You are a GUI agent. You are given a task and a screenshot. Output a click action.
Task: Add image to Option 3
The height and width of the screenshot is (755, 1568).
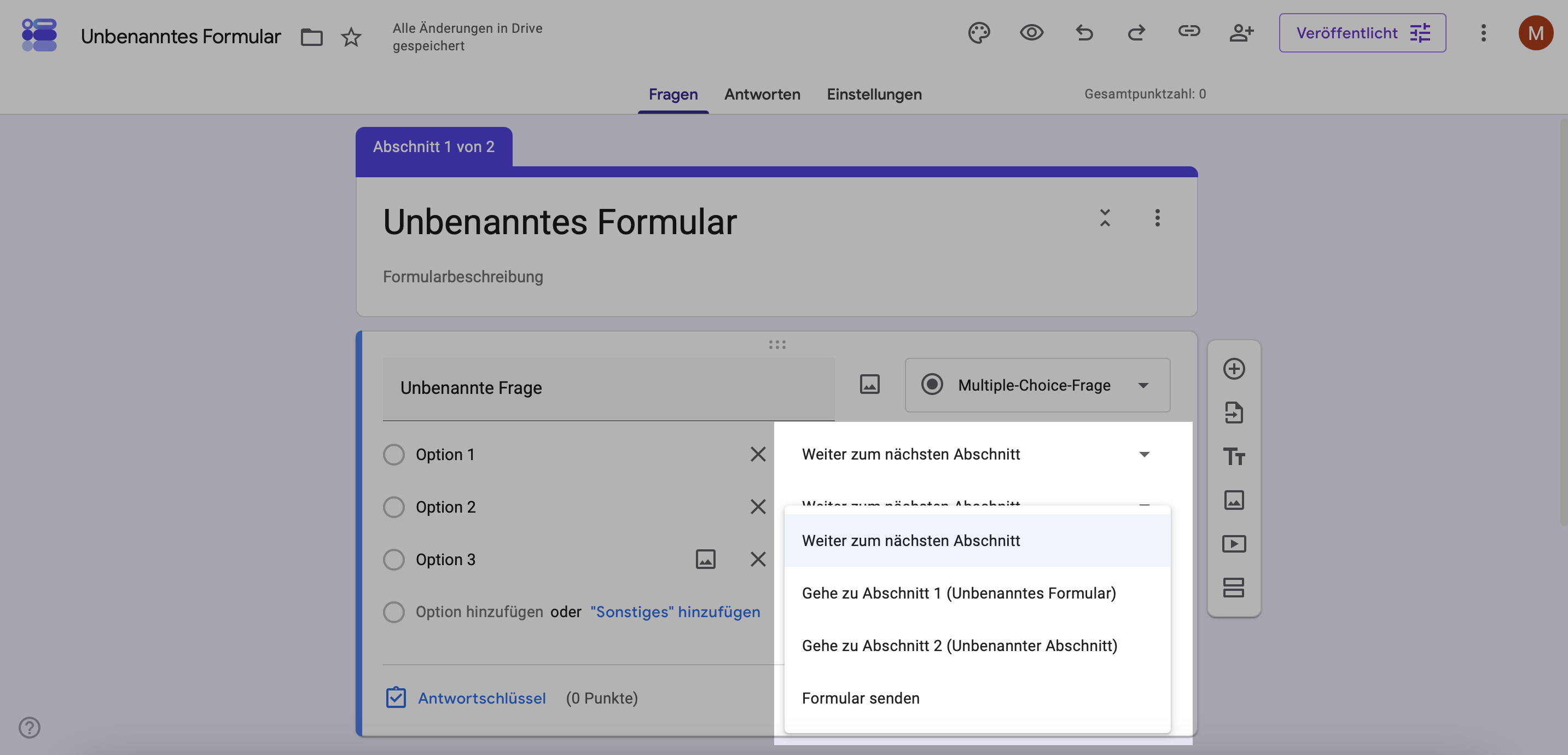tap(705, 560)
